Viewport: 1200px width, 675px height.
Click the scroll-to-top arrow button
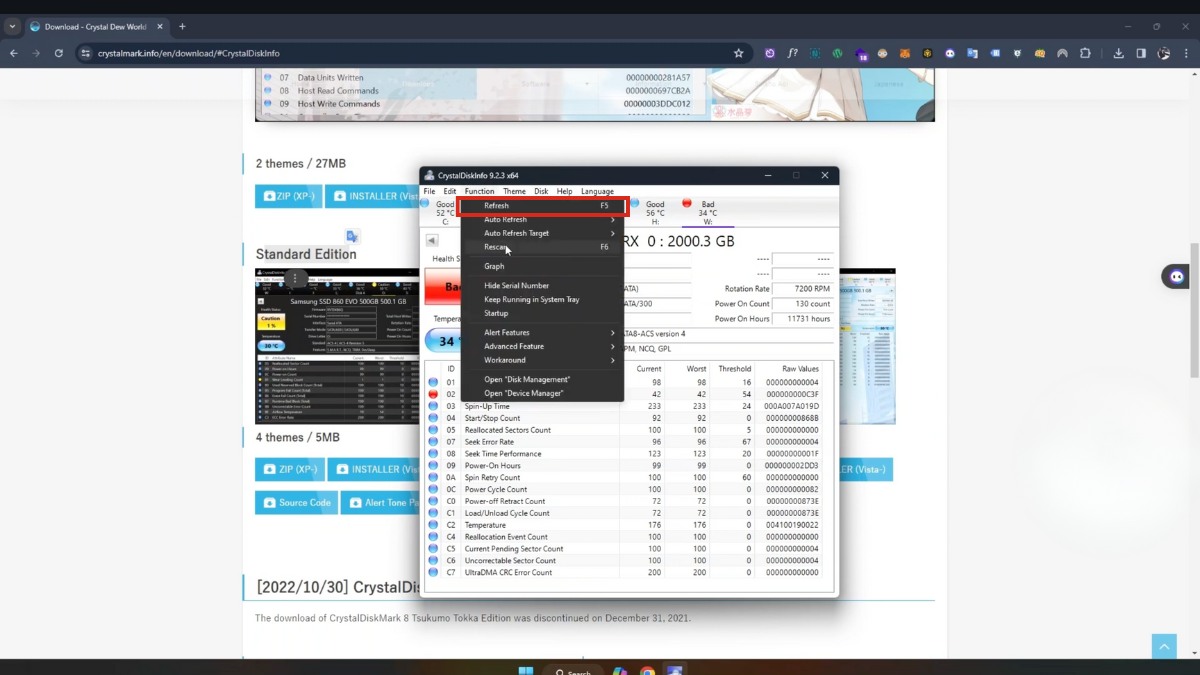coord(1164,646)
